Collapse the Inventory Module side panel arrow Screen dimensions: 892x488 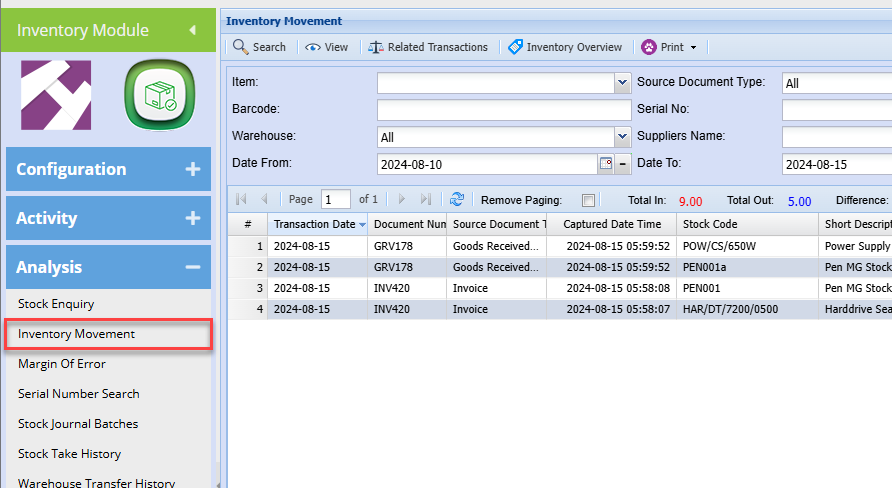192,30
